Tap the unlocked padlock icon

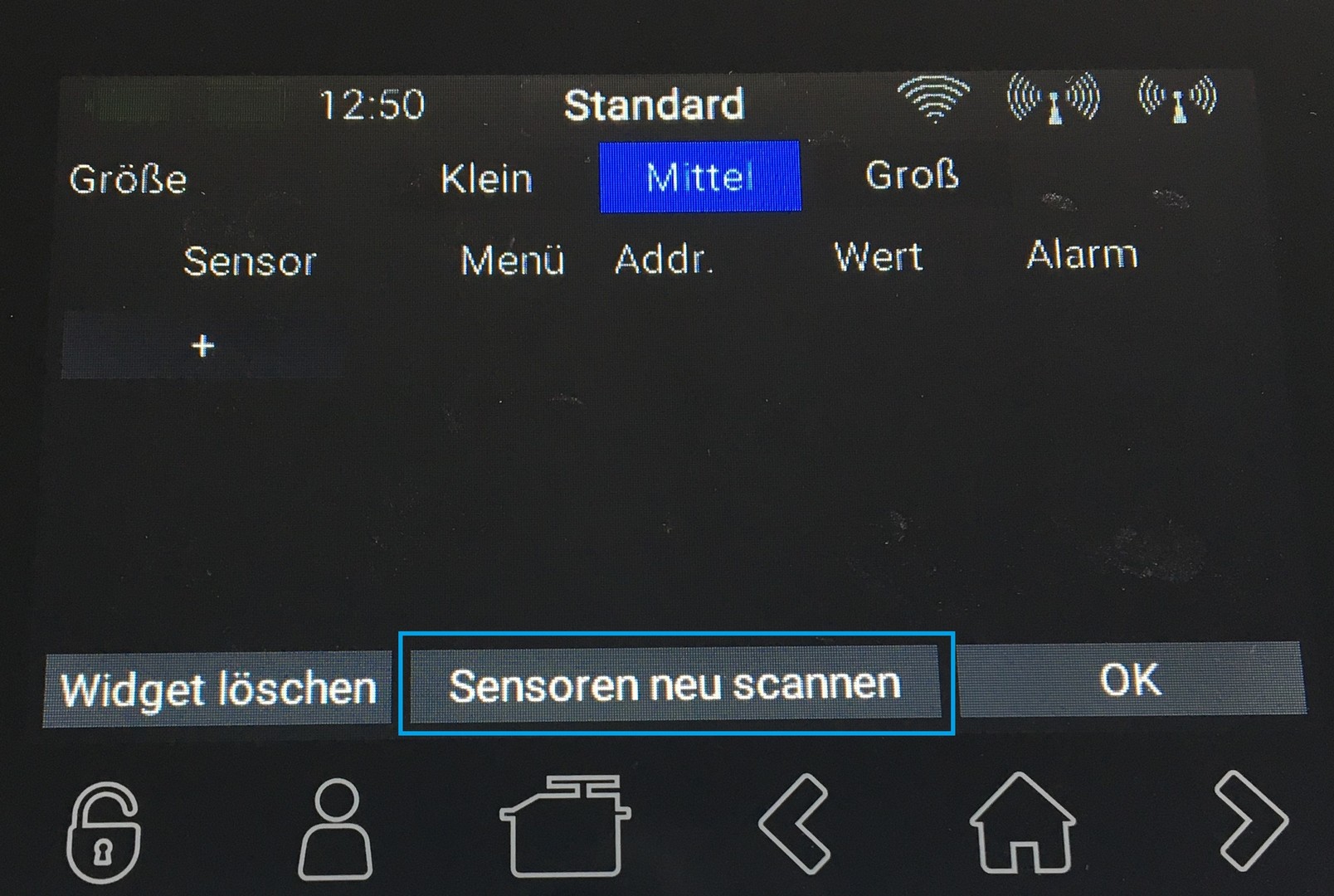(x=103, y=832)
